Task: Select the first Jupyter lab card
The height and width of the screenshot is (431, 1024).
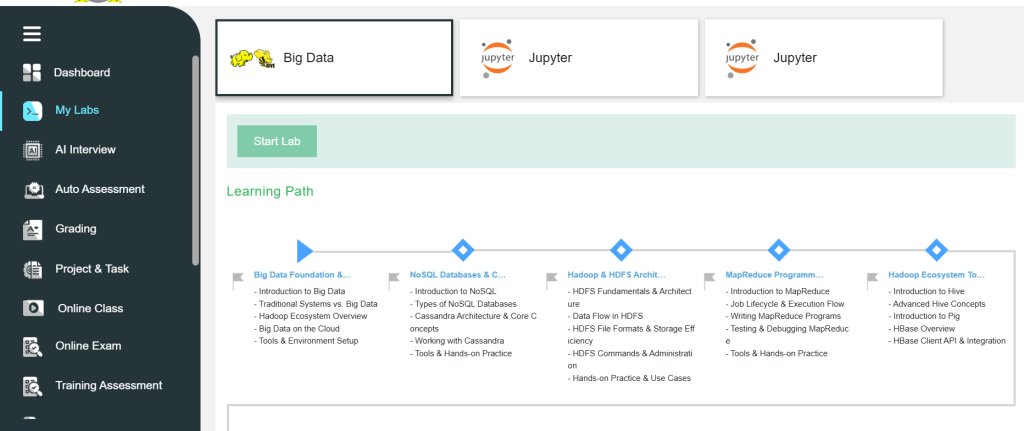Action: tap(578, 58)
